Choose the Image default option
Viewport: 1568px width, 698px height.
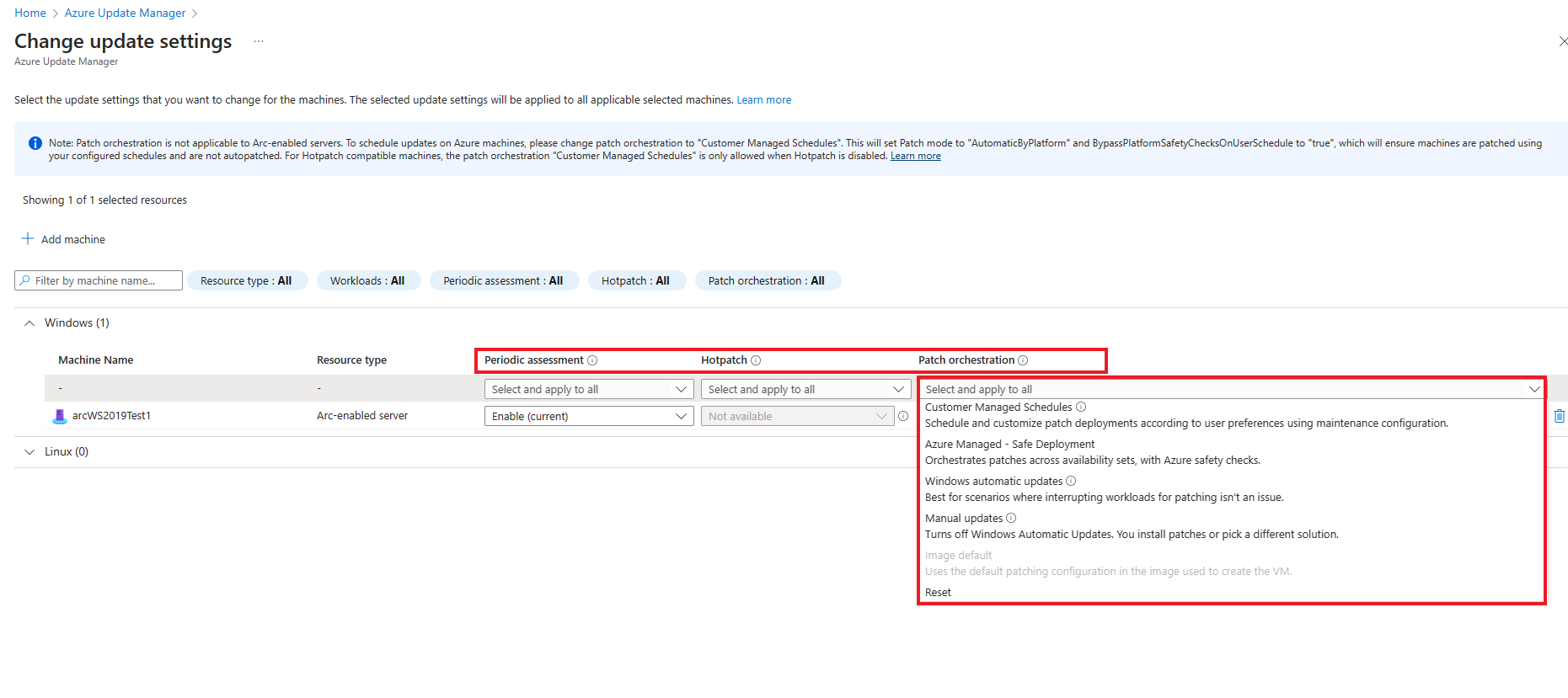[1231, 563]
